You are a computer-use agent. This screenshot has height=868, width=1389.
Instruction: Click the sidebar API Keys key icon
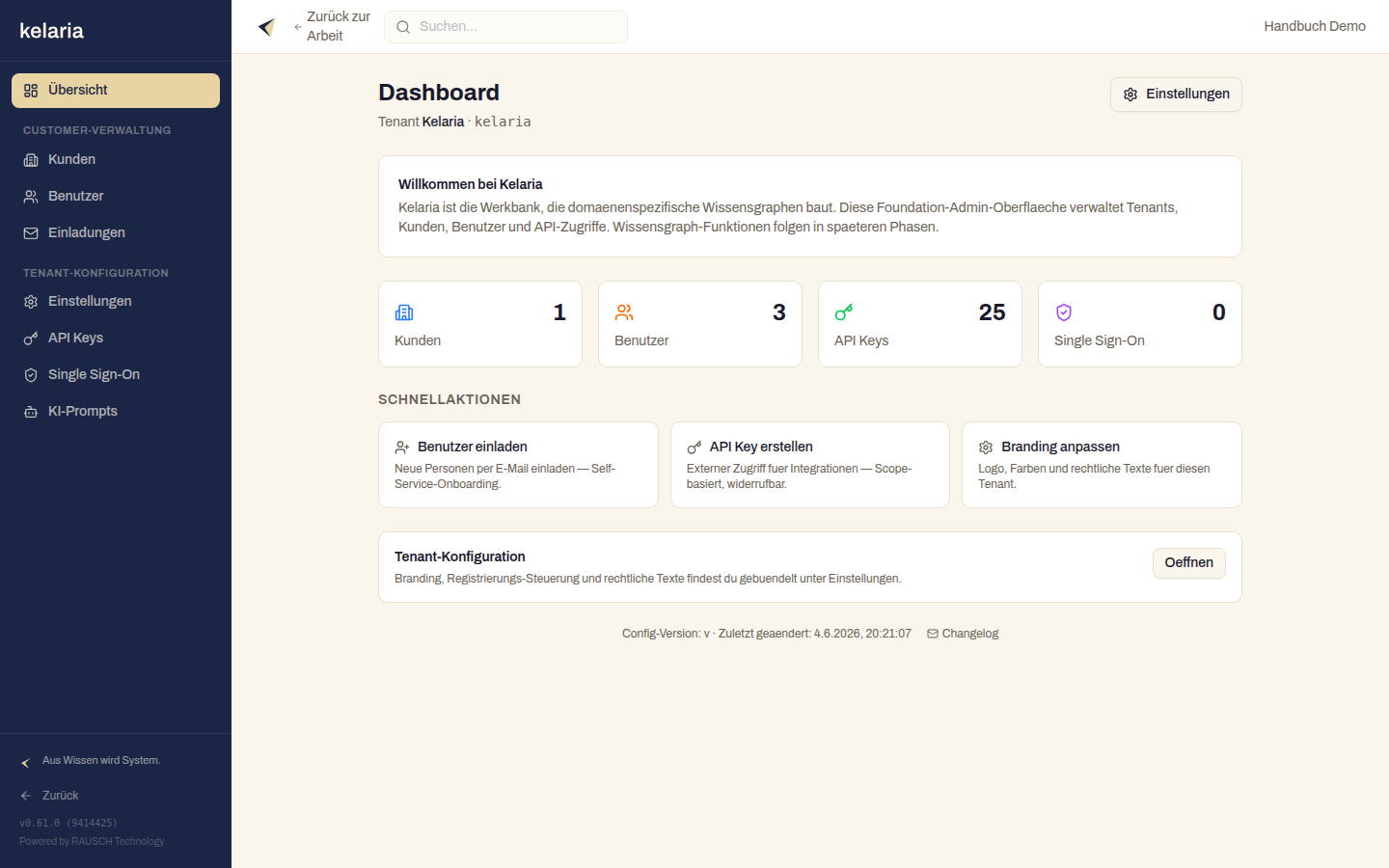pos(31,339)
